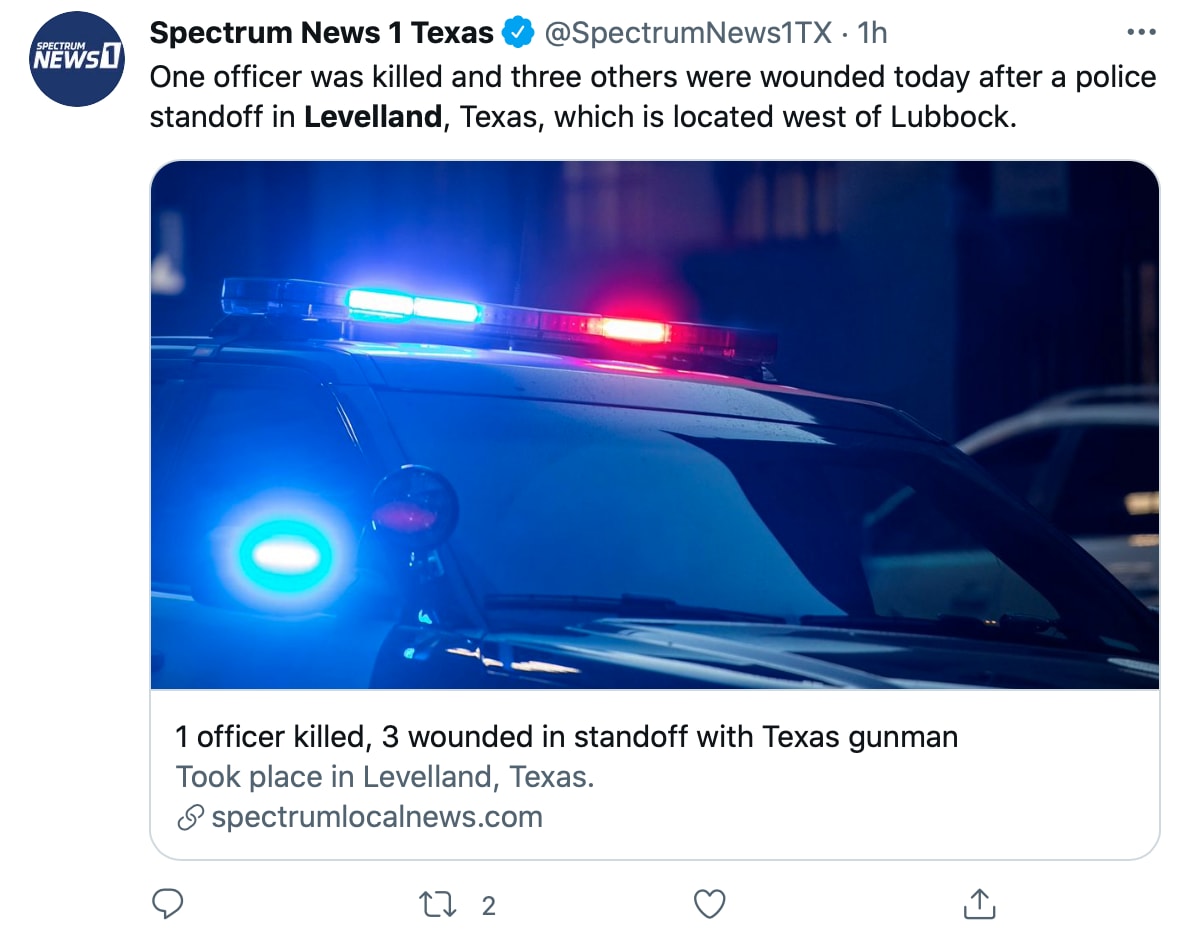Viewport: 1188px width, 938px height.
Task: Visit the spectrumlocalnews.com link
Action: point(377,817)
